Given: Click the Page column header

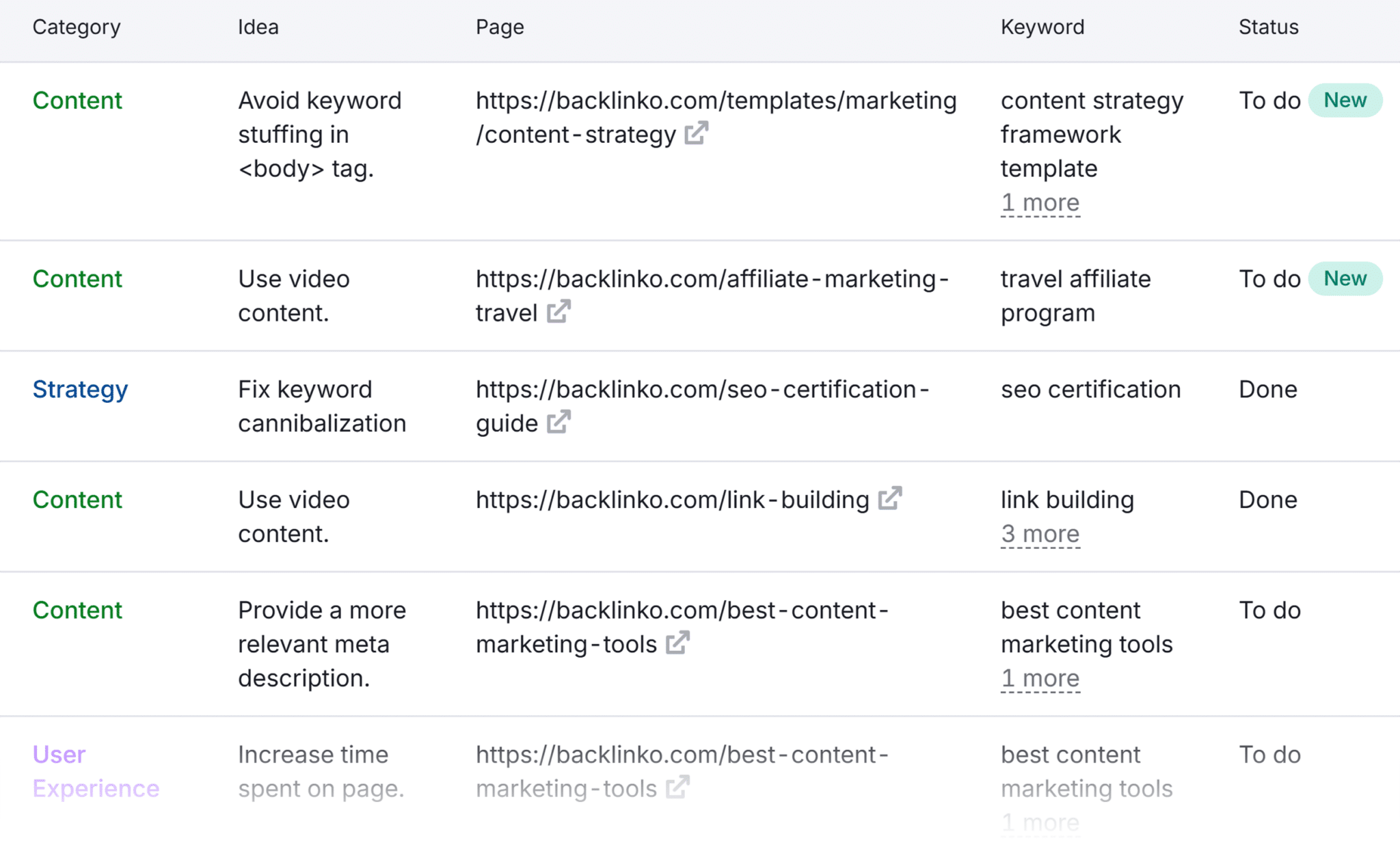Looking at the screenshot, I should 500,27.
